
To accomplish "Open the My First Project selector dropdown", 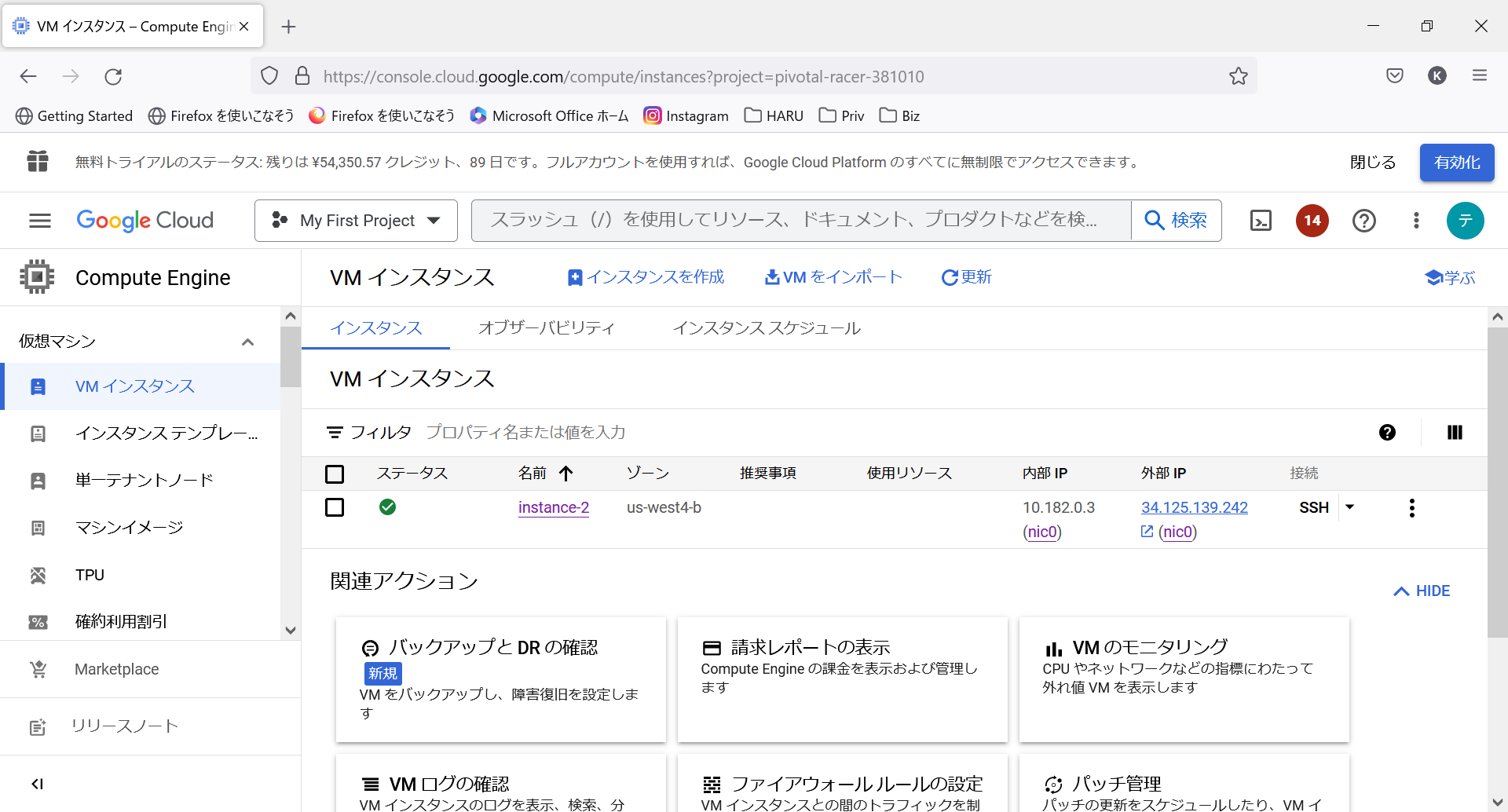I will (356, 221).
